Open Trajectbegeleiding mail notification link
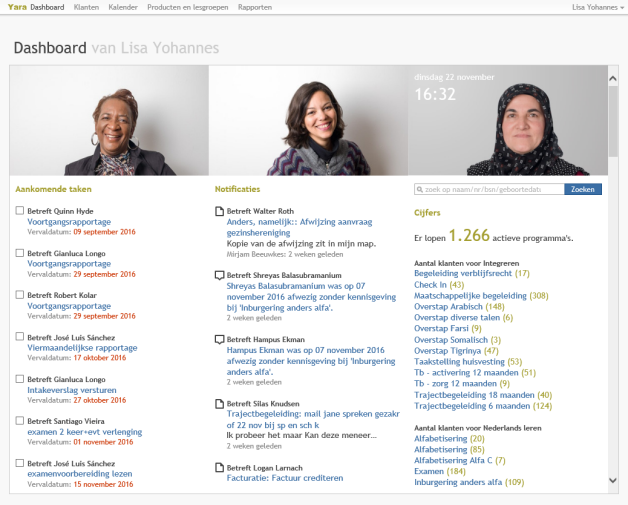This screenshot has height=505, width=628. coord(313,420)
